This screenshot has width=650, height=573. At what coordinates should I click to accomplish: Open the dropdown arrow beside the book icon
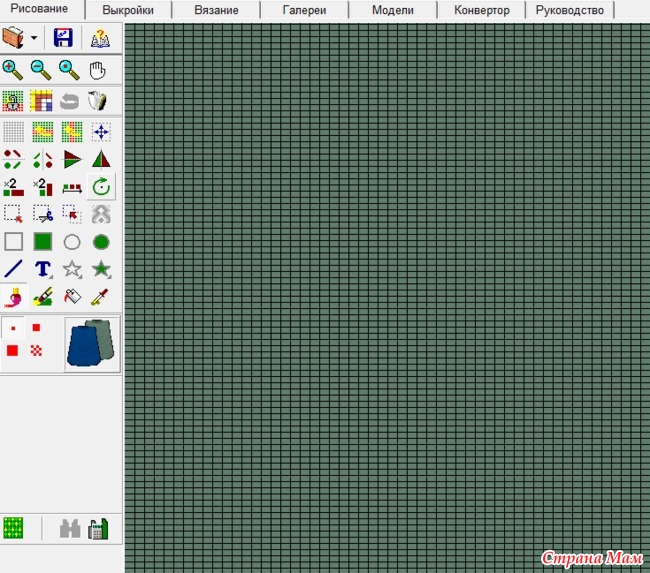(x=34, y=39)
